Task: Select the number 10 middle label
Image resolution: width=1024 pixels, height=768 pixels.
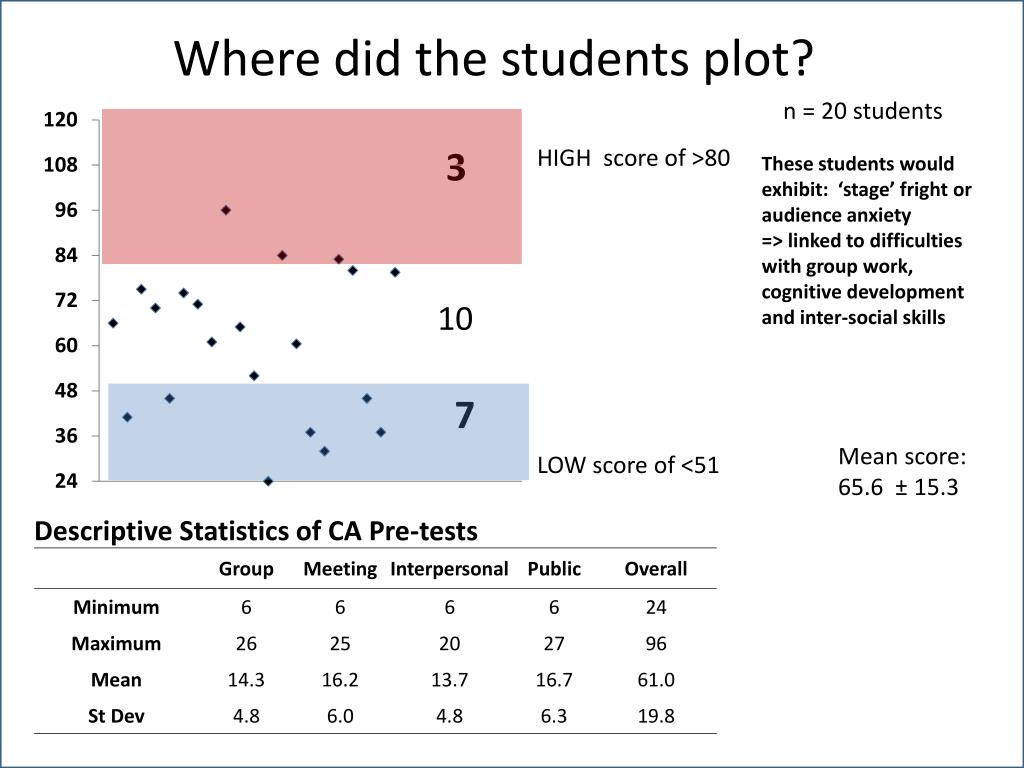Action: click(455, 319)
